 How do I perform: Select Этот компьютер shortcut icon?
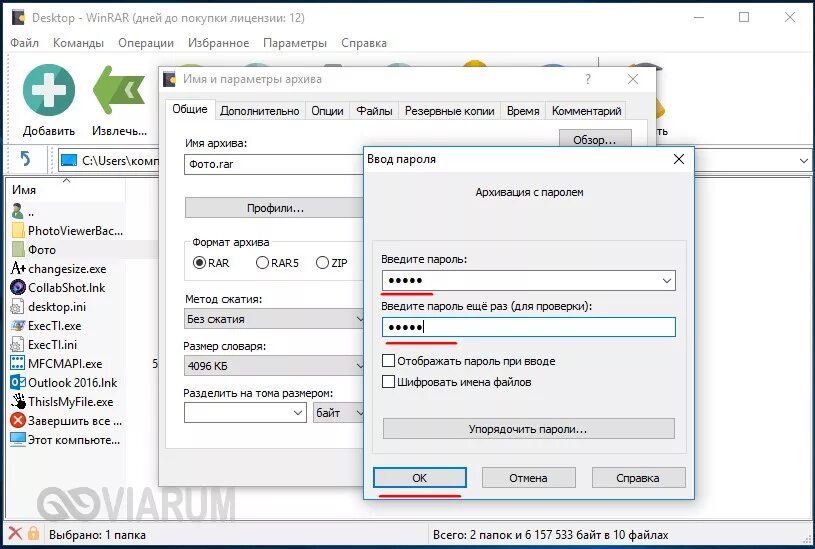click(18, 439)
